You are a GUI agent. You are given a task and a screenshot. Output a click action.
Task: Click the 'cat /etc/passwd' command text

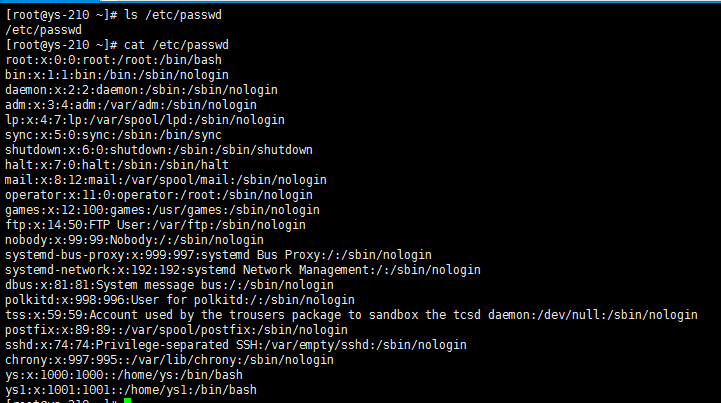click(170, 45)
